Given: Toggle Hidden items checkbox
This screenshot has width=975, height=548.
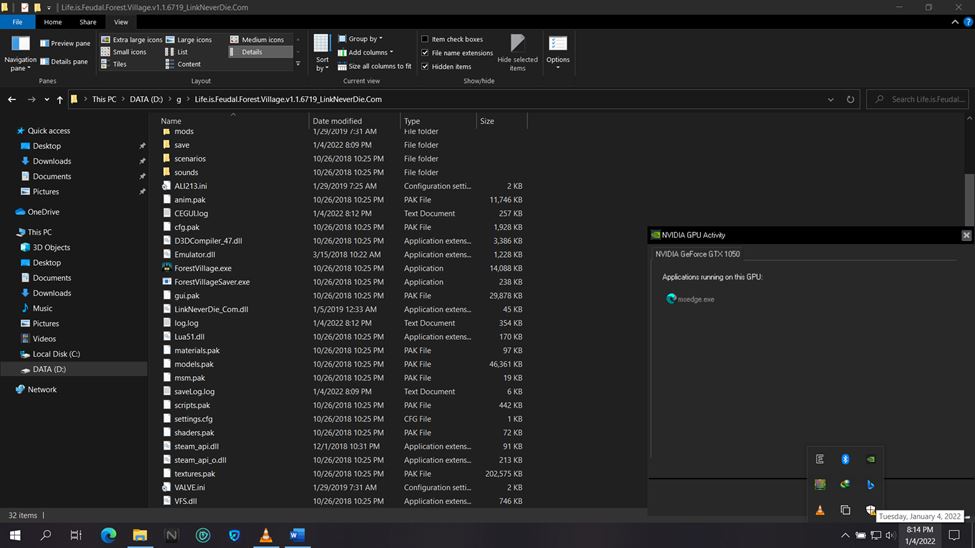Looking at the screenshot, I should pos(446,67).
